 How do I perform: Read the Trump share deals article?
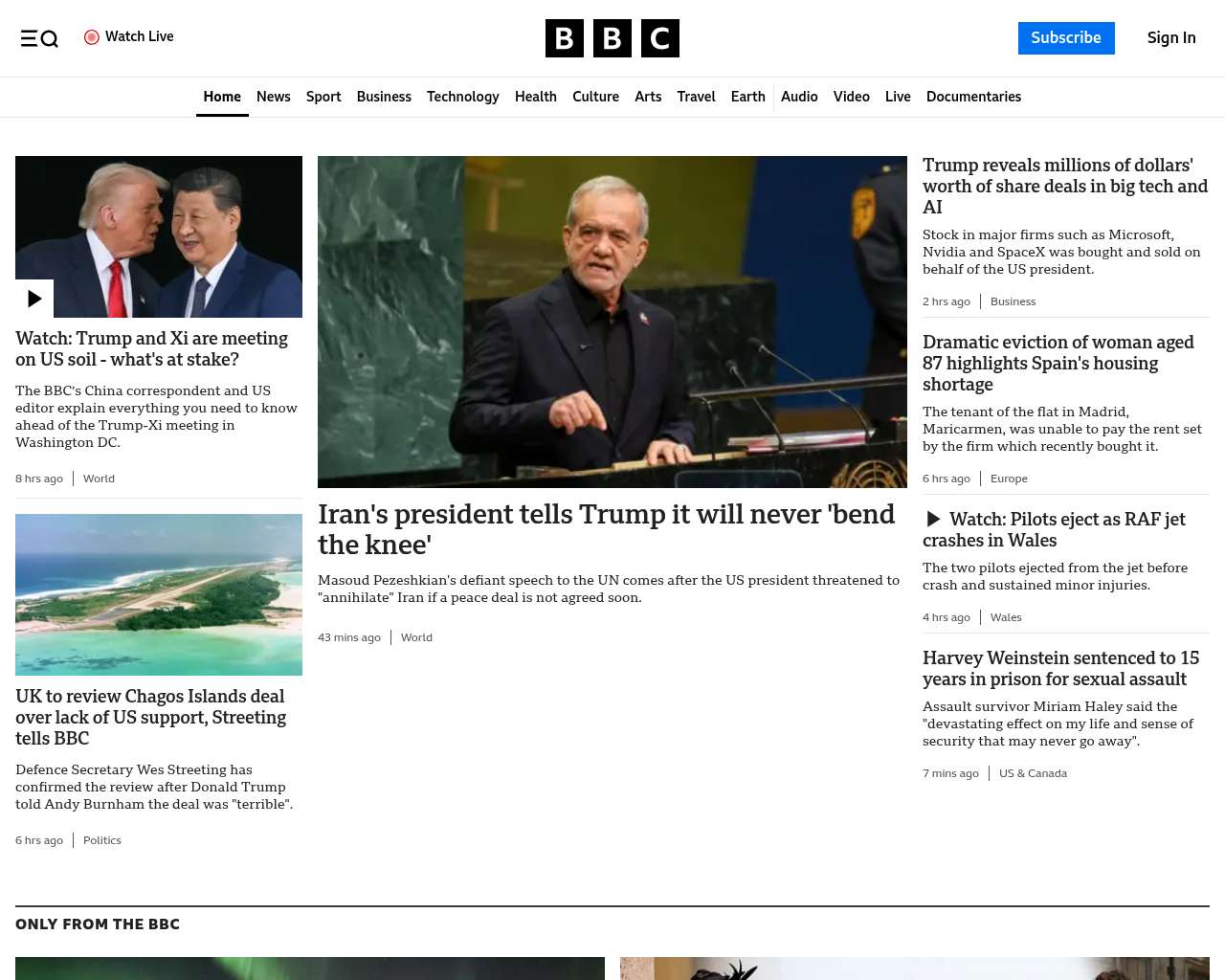(x=1065, y=186)
